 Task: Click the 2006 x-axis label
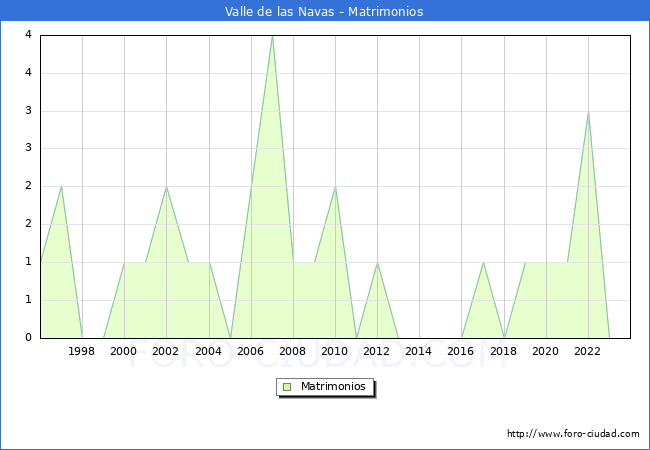tap(250, 351)
